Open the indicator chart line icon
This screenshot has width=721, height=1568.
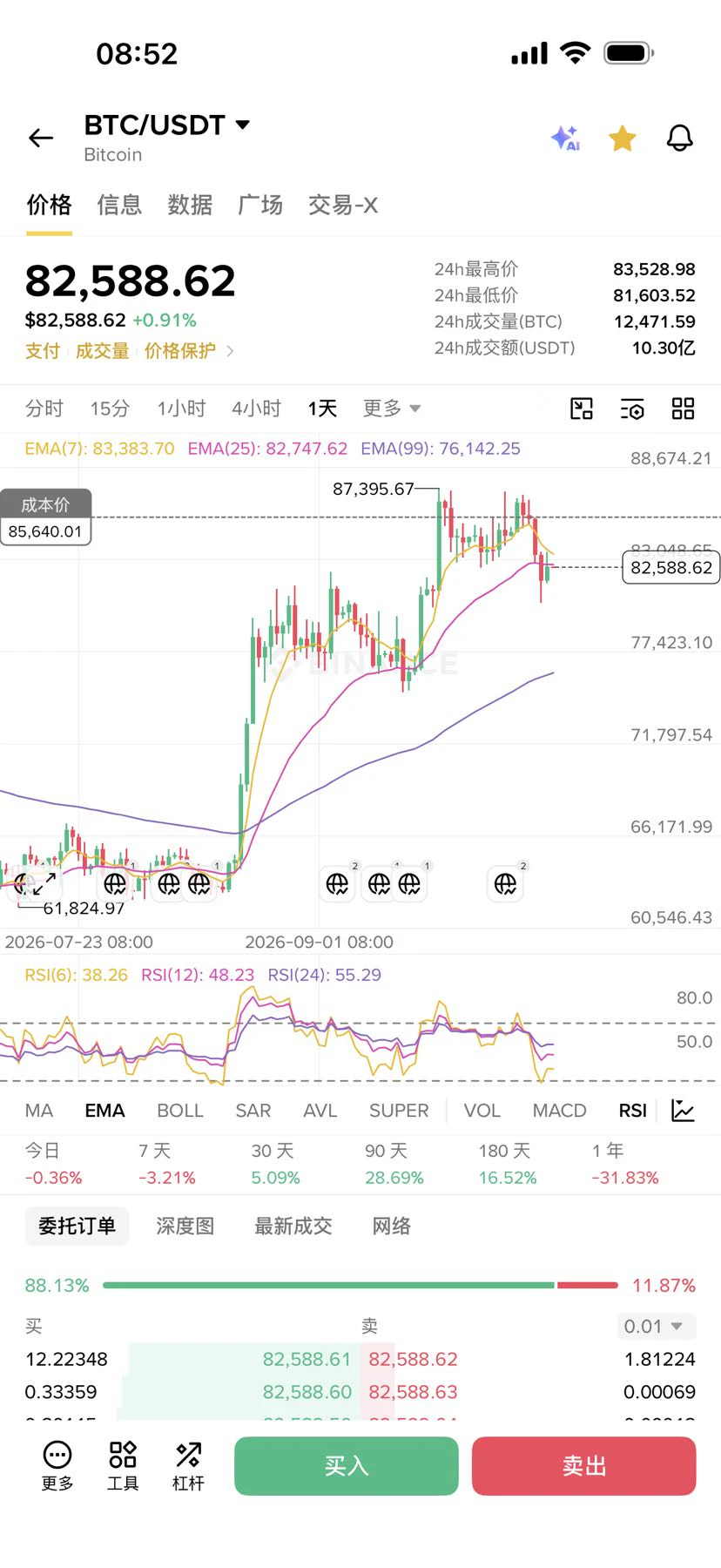(x=684, y=1111)
